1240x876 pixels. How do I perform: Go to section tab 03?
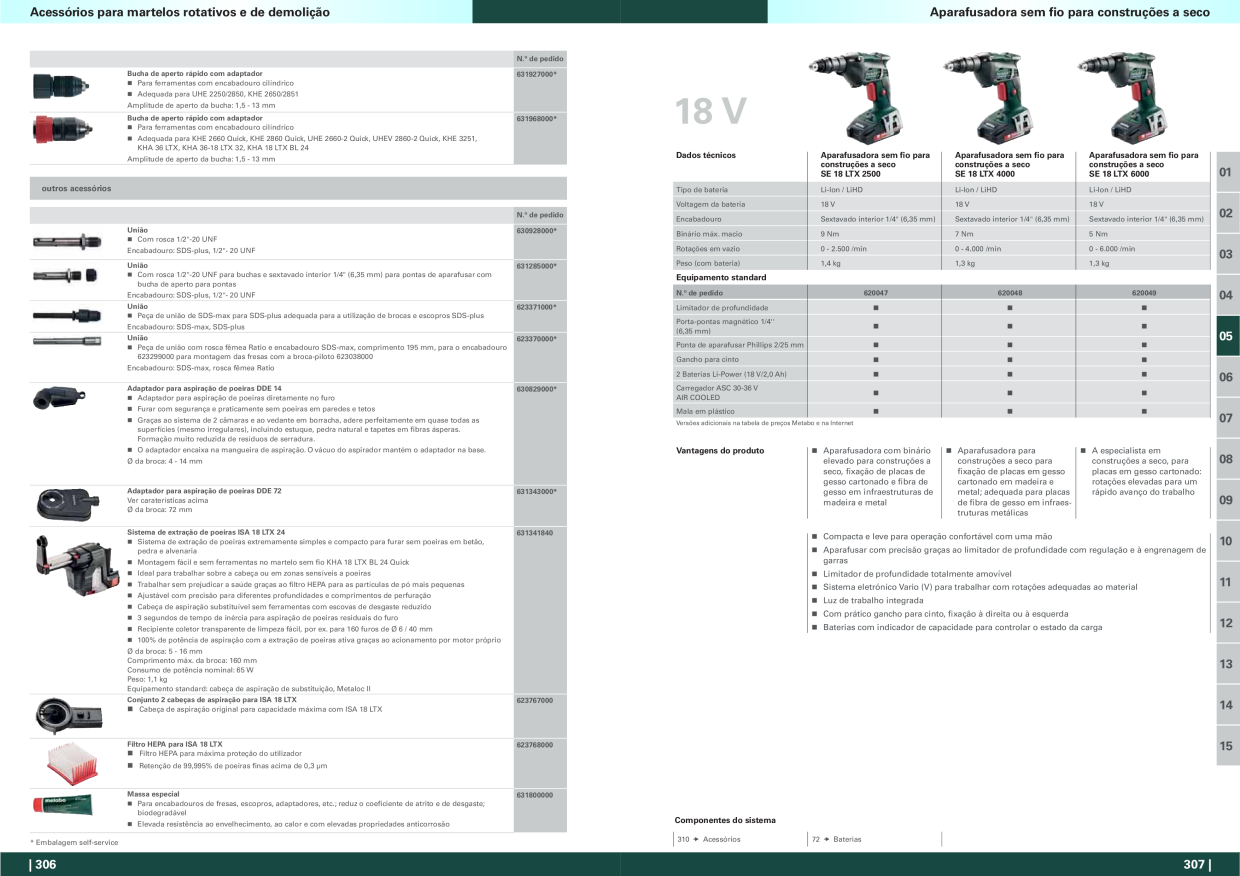click(1227, 255)
